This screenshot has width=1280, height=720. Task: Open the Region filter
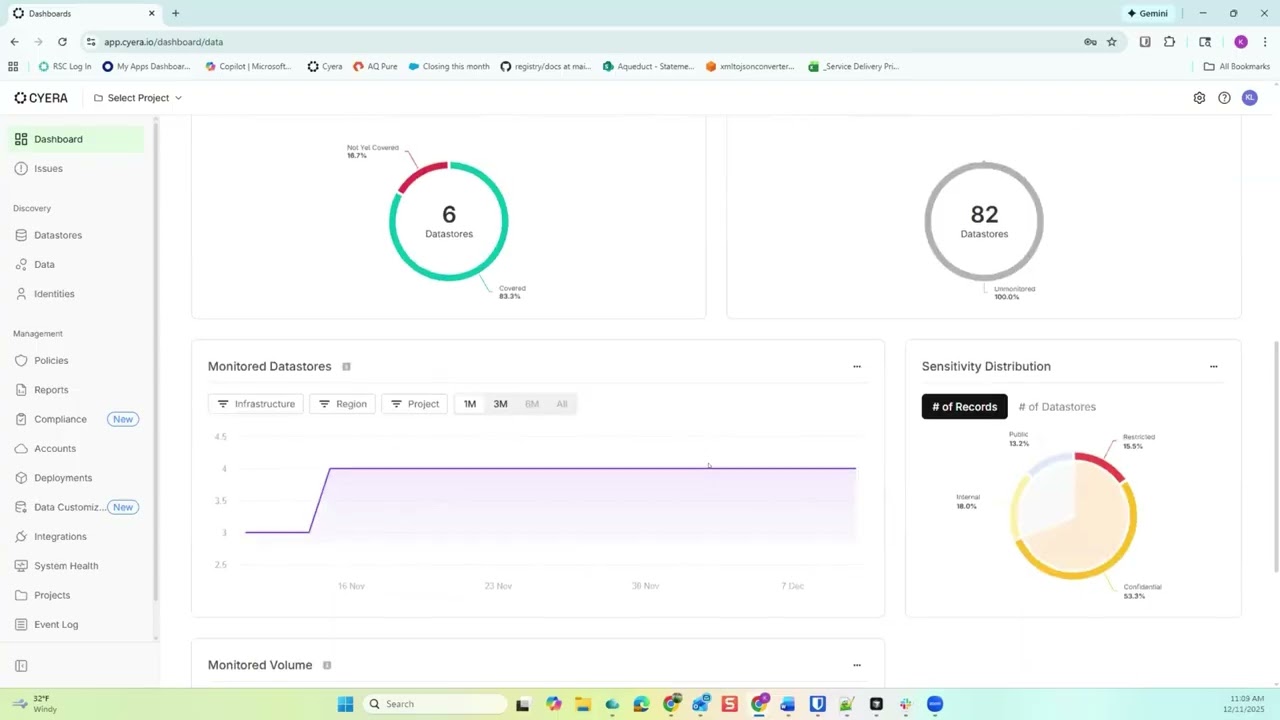(342, 404)
